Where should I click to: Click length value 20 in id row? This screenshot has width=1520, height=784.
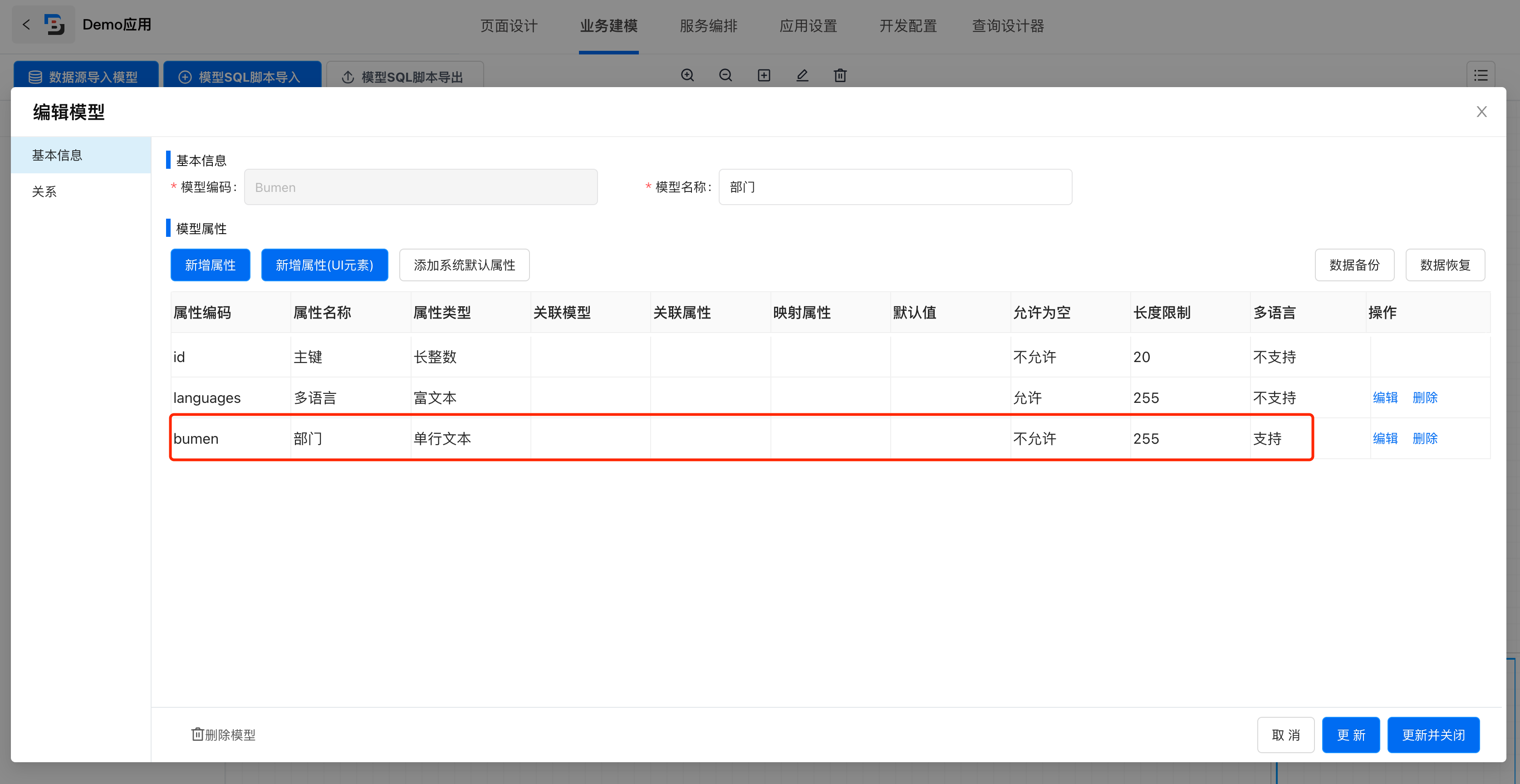click(1141, 357)
